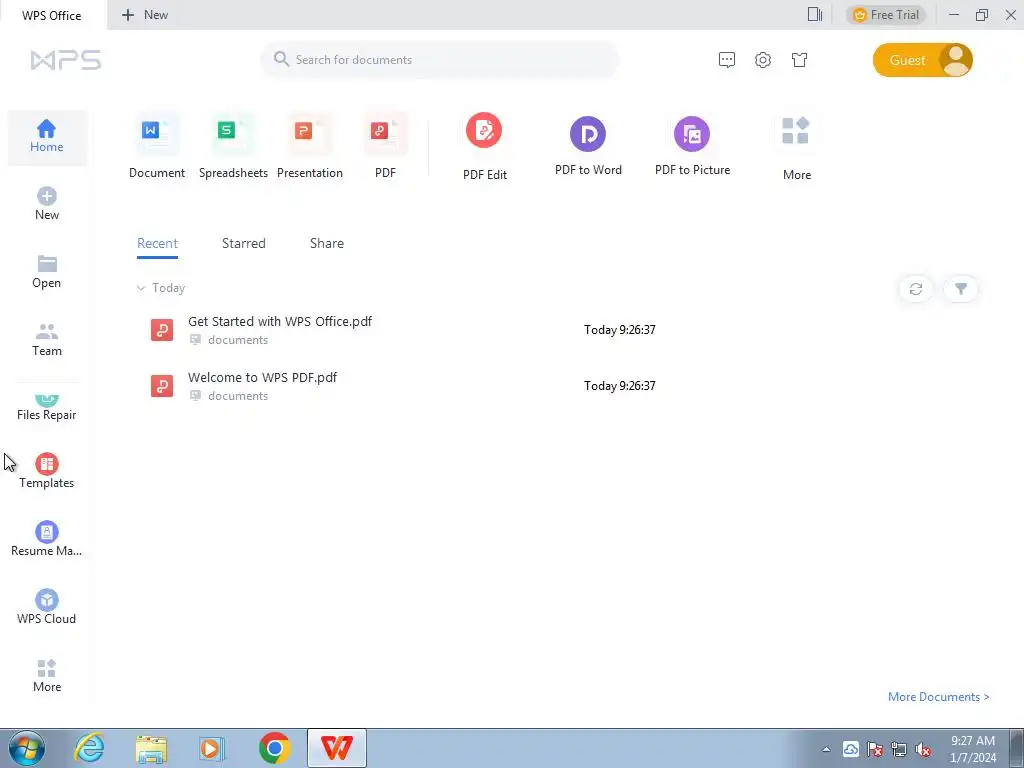Select the WPS Office title tab
Screen dimensions: 1024x768
(x=52, y=15)
